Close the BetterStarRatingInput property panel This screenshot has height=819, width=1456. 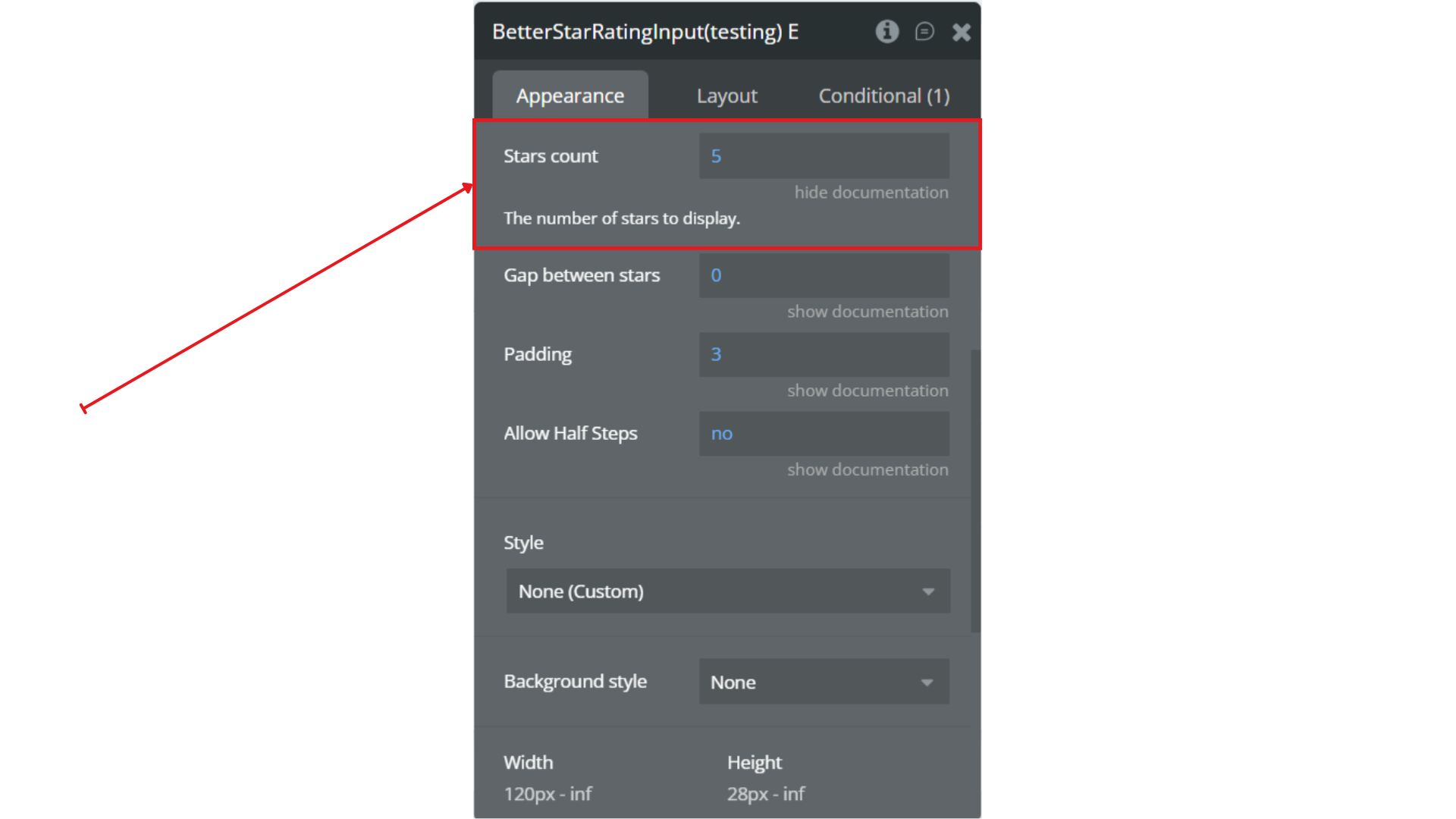coord(961,32)
